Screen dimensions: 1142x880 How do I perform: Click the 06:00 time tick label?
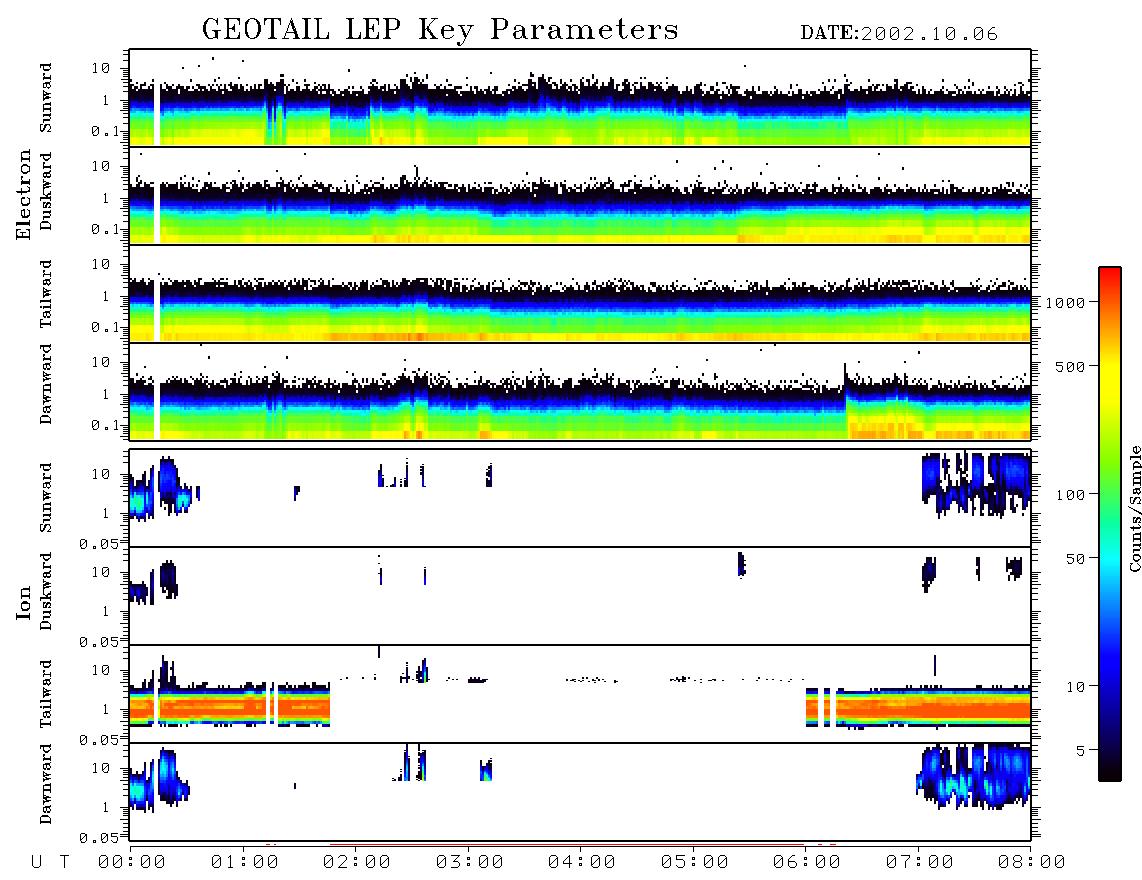tap(807, 863)
